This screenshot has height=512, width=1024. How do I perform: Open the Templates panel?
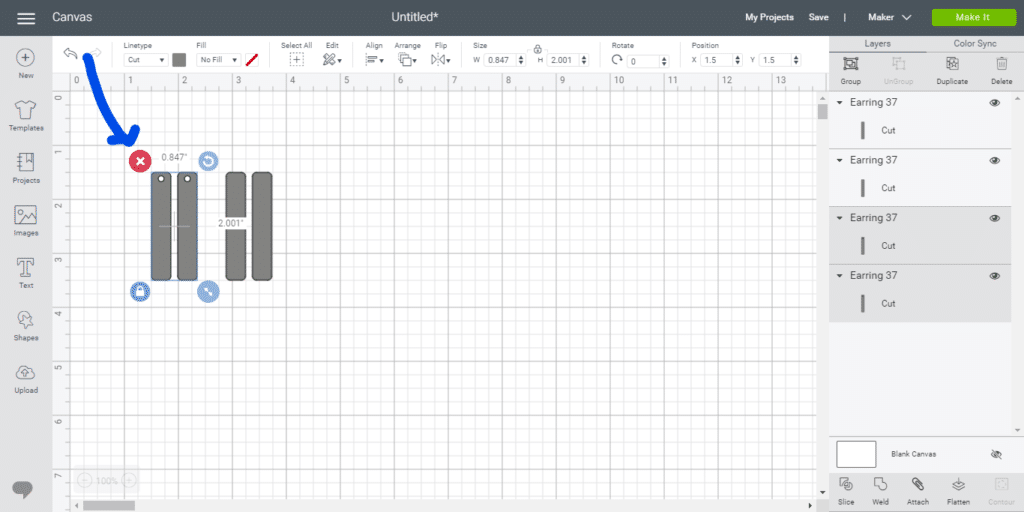tap(26, 116)
